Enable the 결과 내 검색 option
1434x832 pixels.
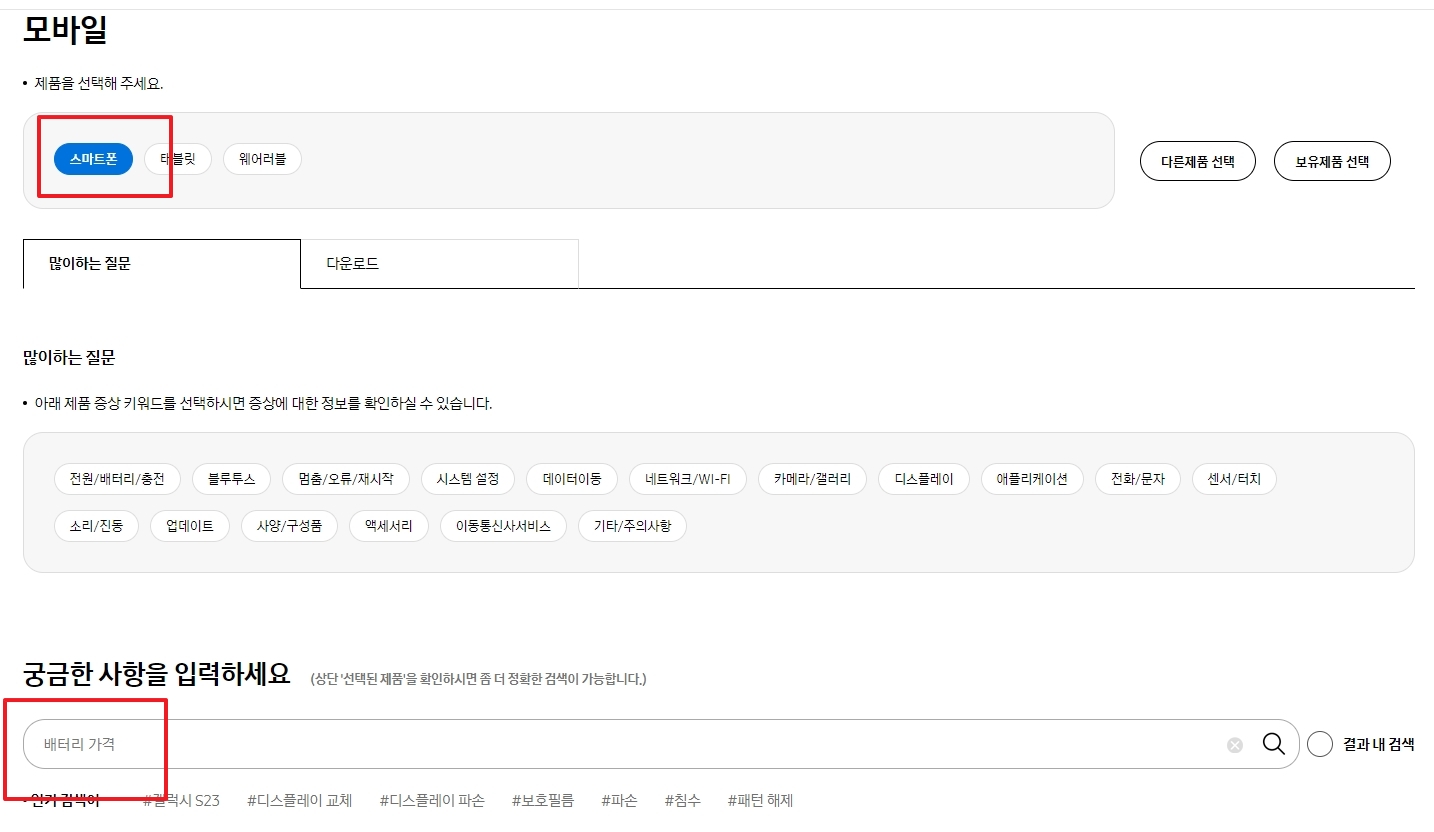(x=1320, y=744)
